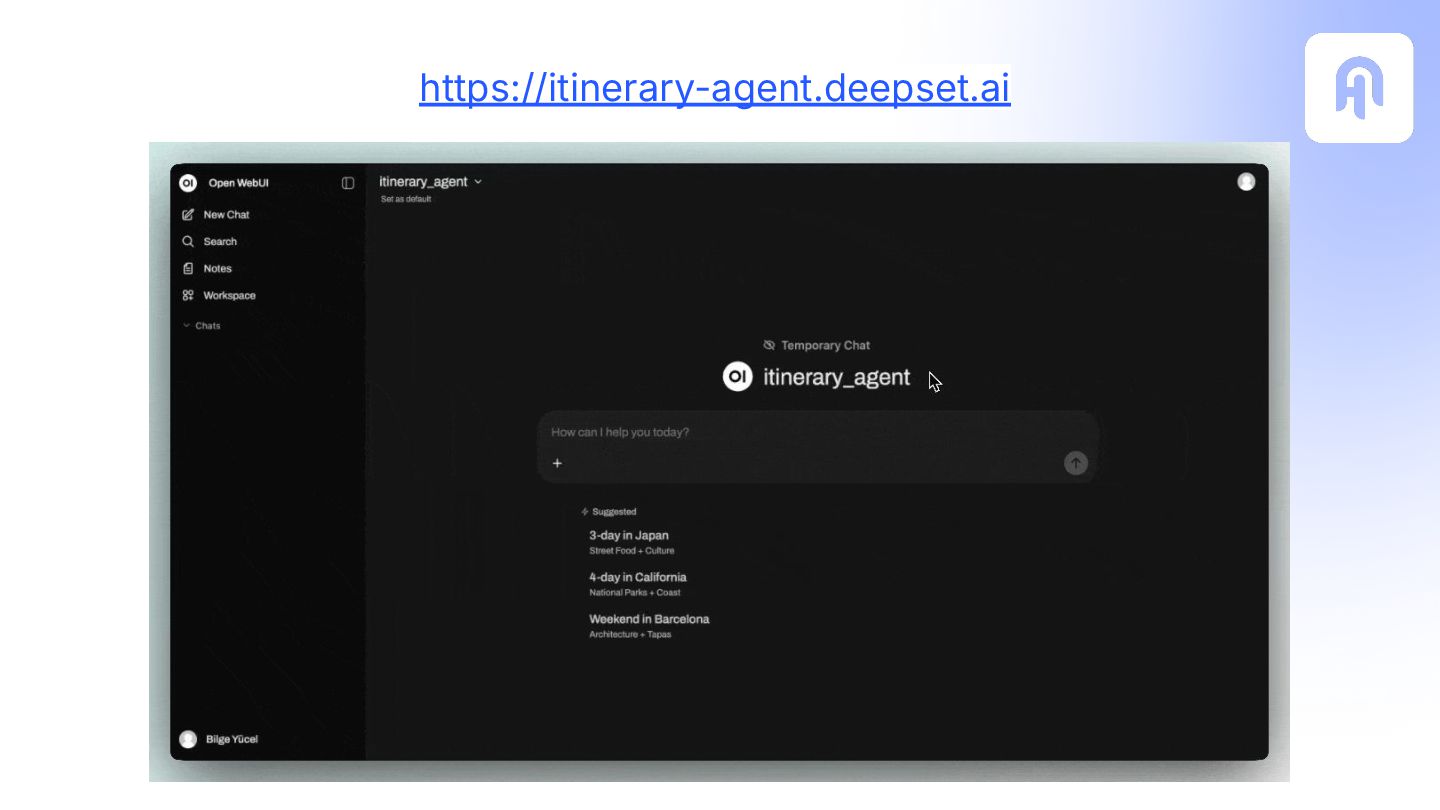Click the Search magnifier icon

tap(188, 242)
